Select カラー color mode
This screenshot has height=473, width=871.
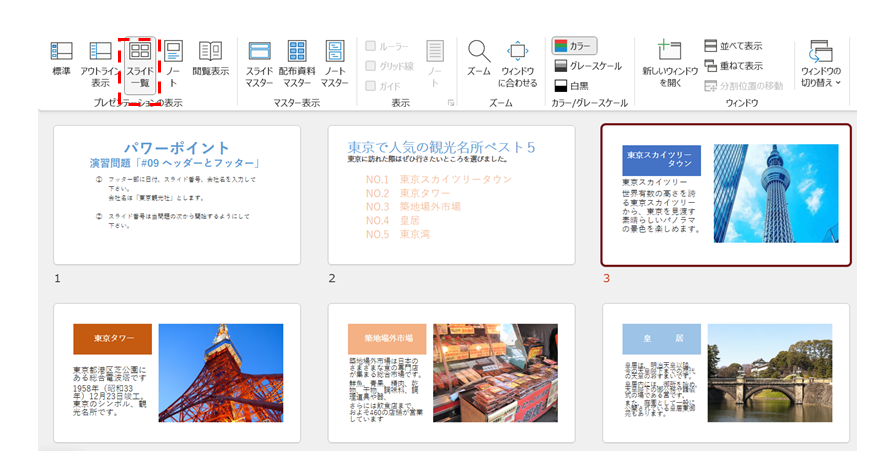coord(574,46)
